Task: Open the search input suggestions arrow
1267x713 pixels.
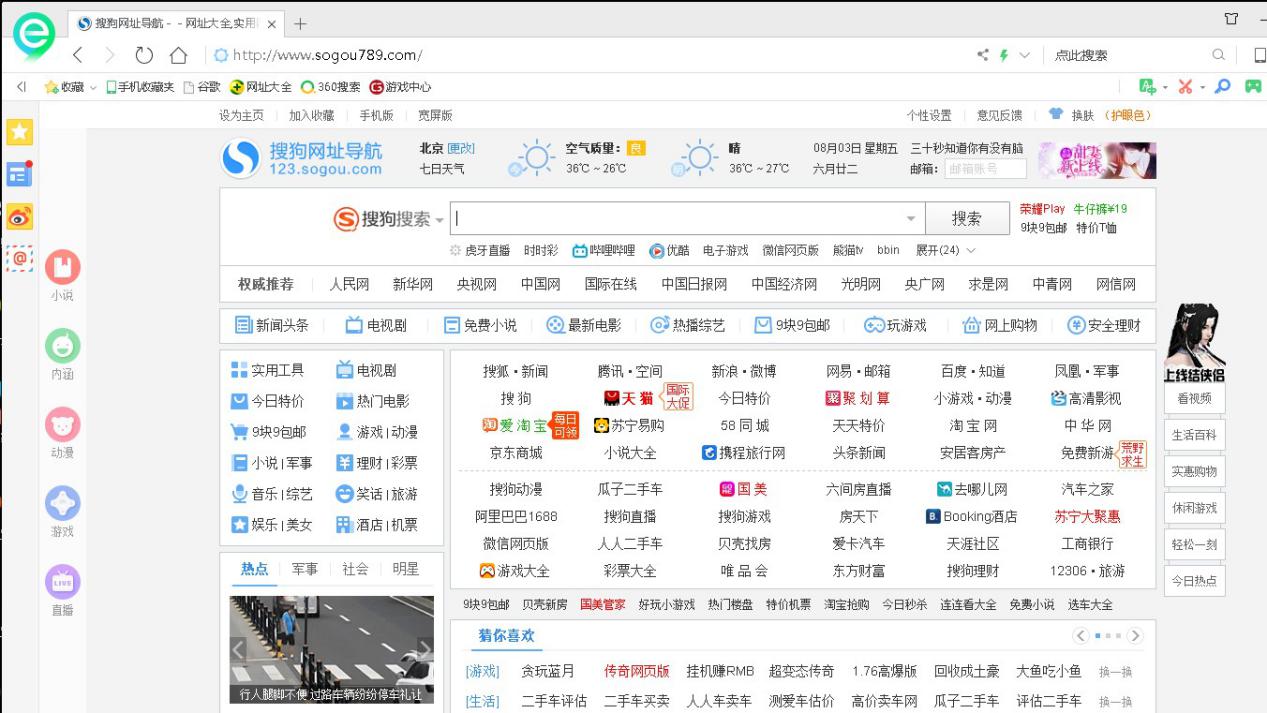Action: (x=911, y=217)
